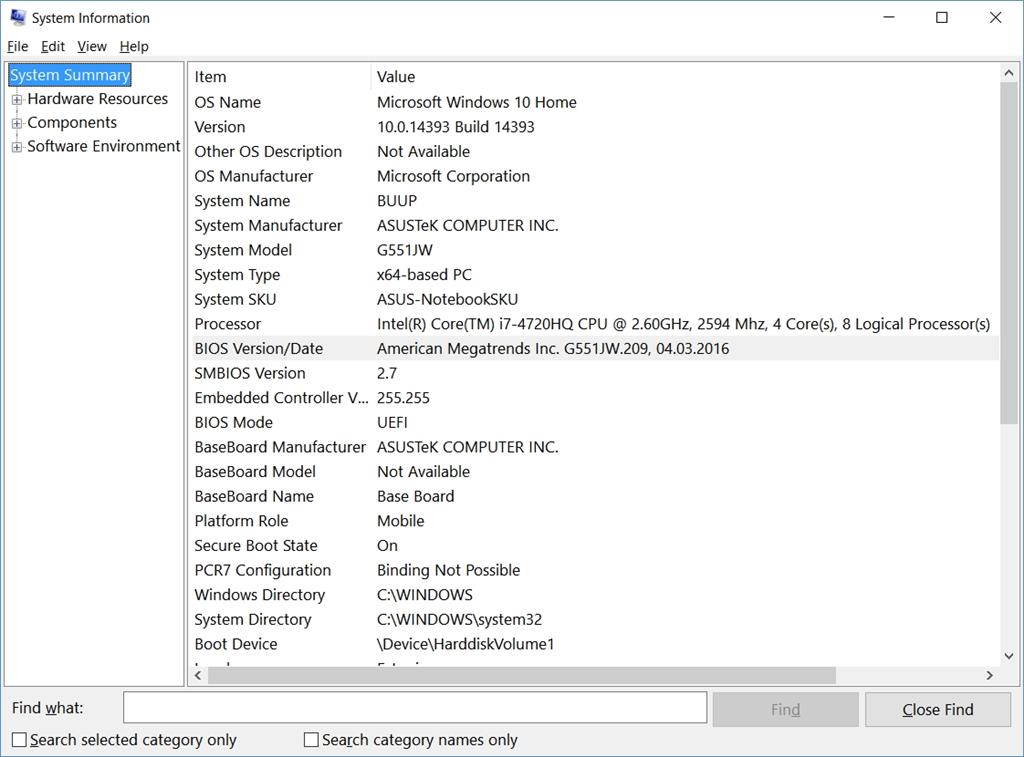
Task: Select the System Name row
Action: (594, 201)
